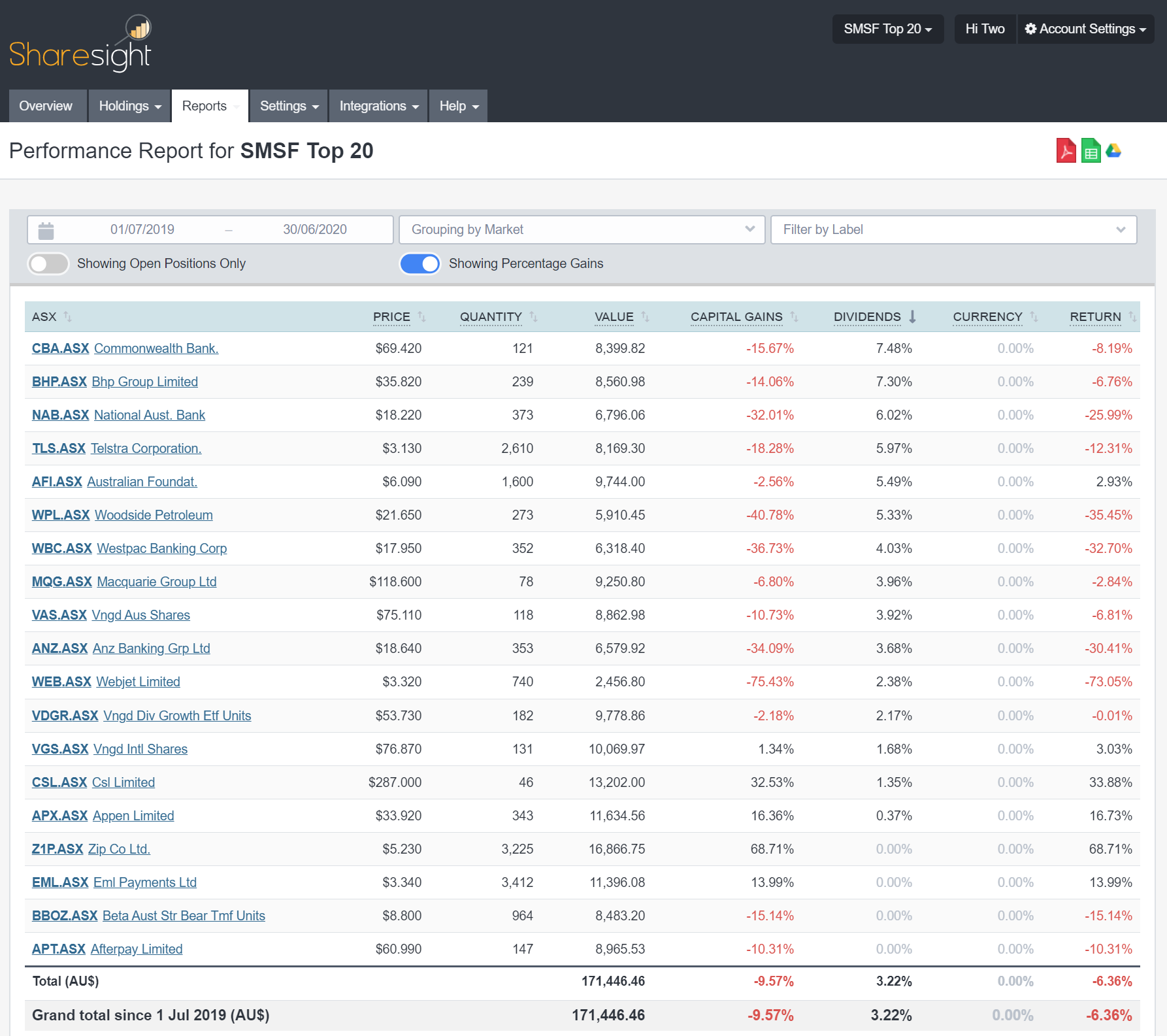Image resolution: width=1167 pixels, height=1036 pixels.
Task: Export the report as PDF
Action: point(1065,151)
